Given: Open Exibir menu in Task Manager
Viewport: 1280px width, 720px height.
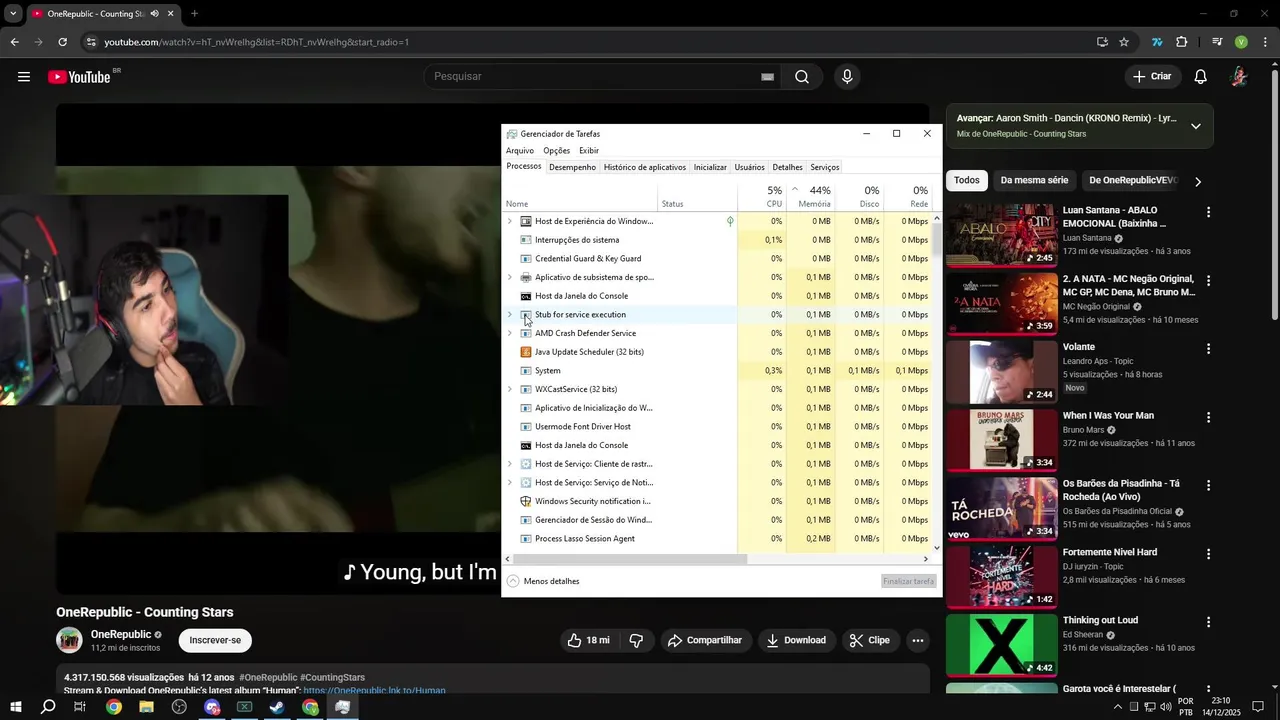Looking at the screenshot, I should tap(589, 151).
